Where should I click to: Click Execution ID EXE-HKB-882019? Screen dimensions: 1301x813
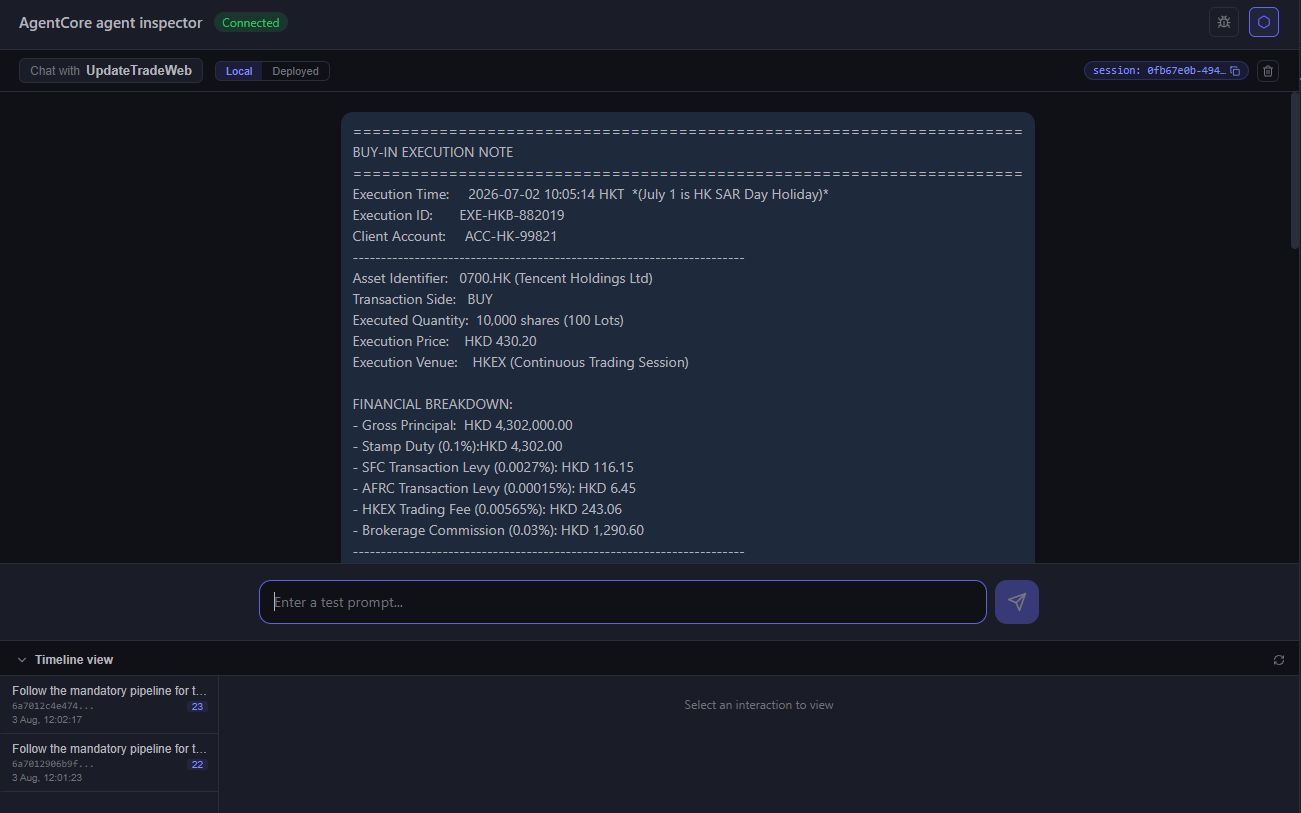tap(459, 215)
